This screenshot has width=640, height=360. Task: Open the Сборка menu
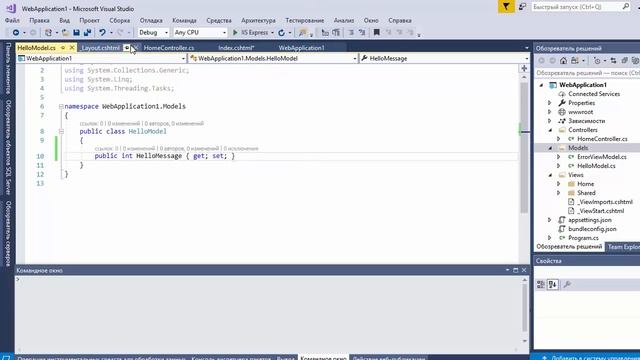(120, 20)
